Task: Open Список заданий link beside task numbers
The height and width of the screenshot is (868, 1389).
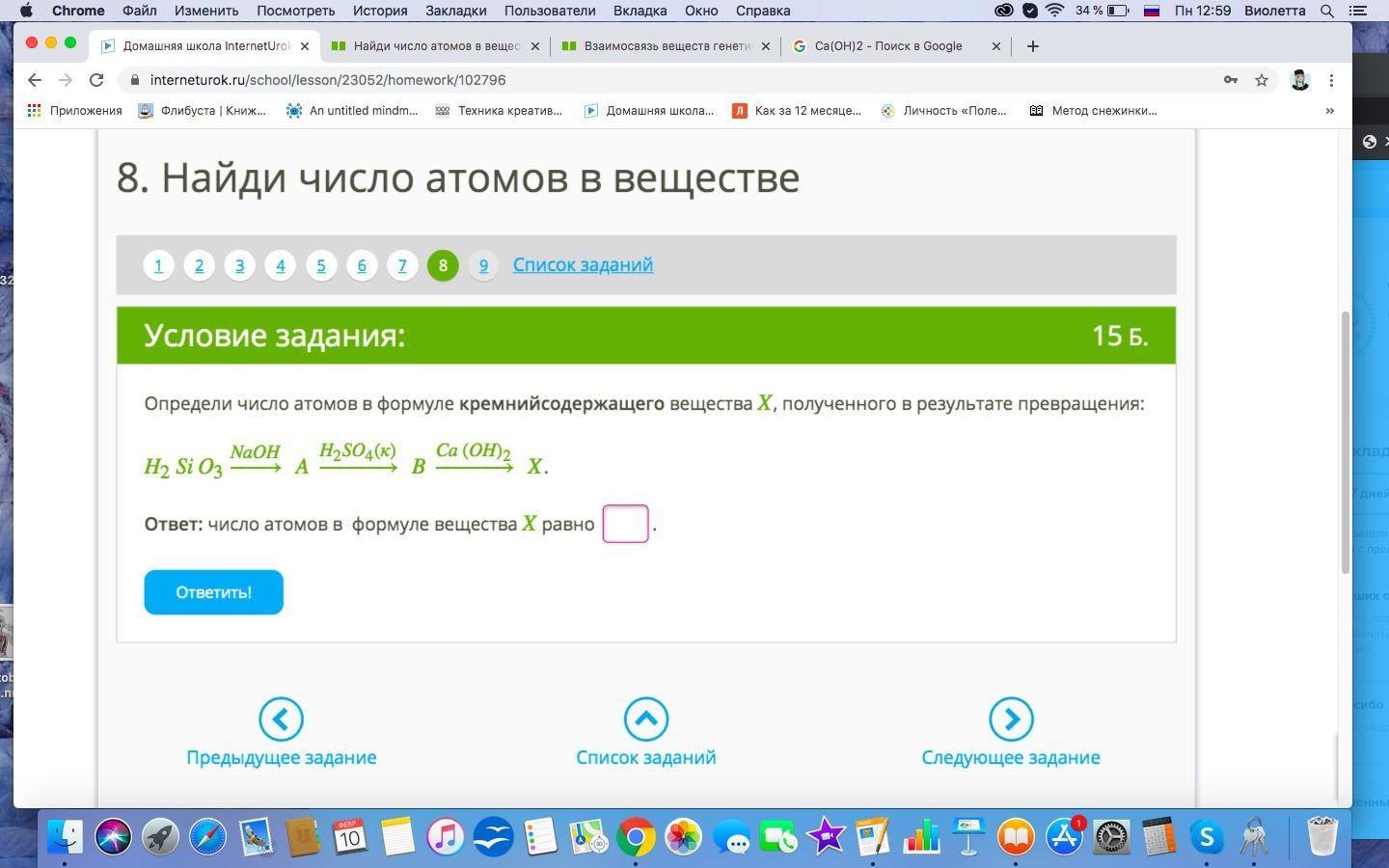Action: [x=583, y=264]
